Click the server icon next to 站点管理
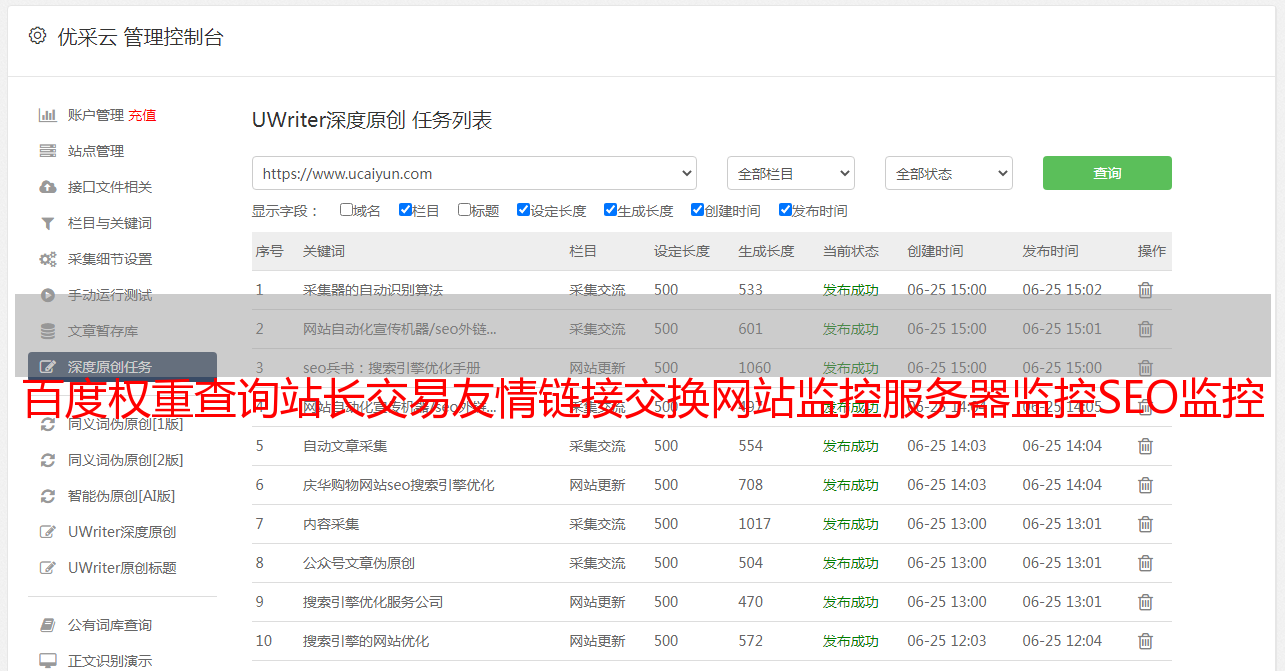 pos(47,151)
